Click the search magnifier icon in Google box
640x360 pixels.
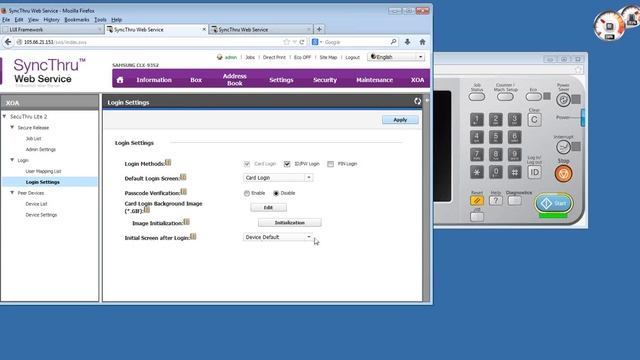pos(393,42)
